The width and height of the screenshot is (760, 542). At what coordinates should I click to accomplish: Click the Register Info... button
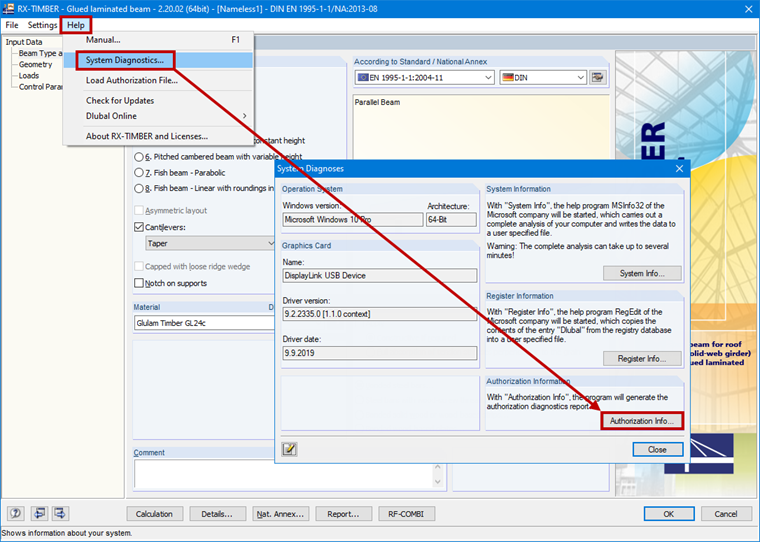[642, 359]
